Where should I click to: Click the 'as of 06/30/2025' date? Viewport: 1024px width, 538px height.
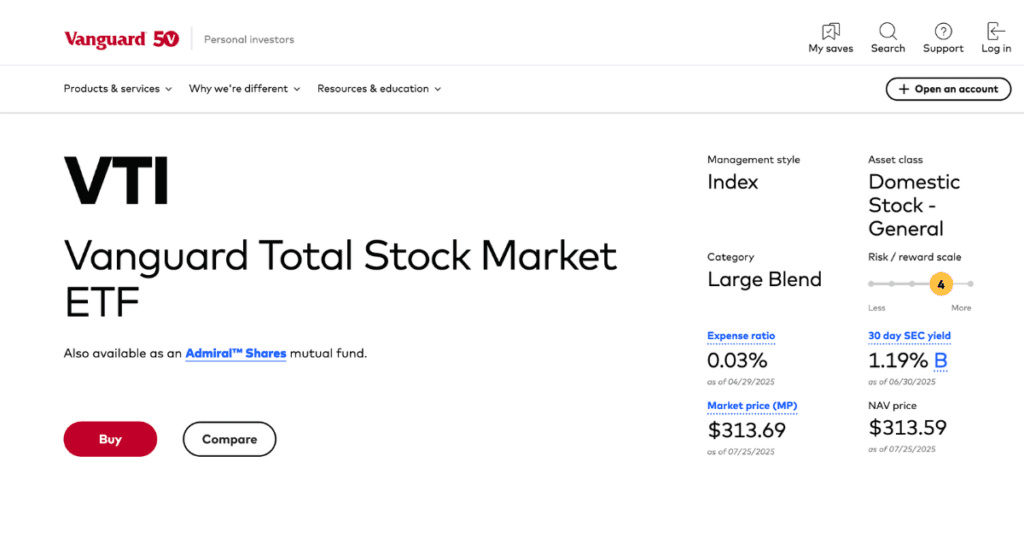pyautogui.click(x=901, y=382)
